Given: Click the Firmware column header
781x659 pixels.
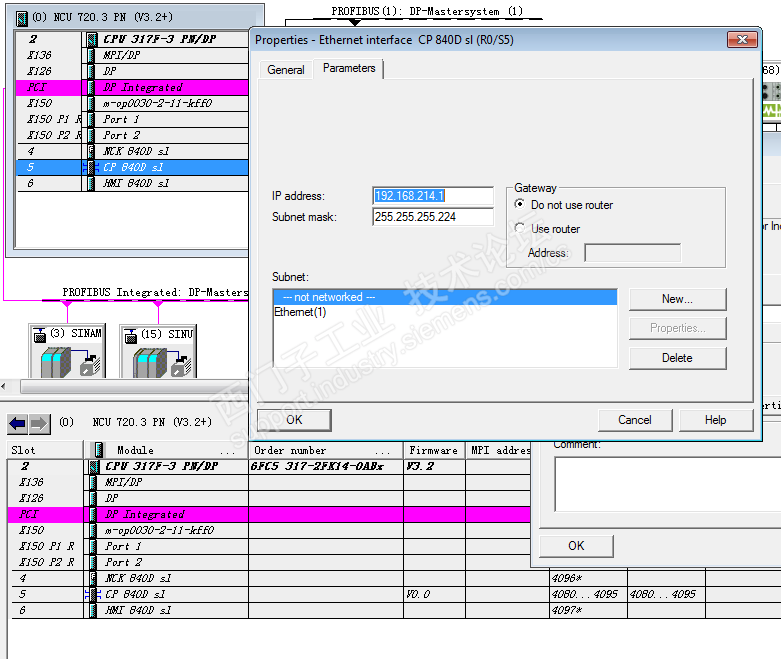Looking at the screenshot, I should point(434,450).
